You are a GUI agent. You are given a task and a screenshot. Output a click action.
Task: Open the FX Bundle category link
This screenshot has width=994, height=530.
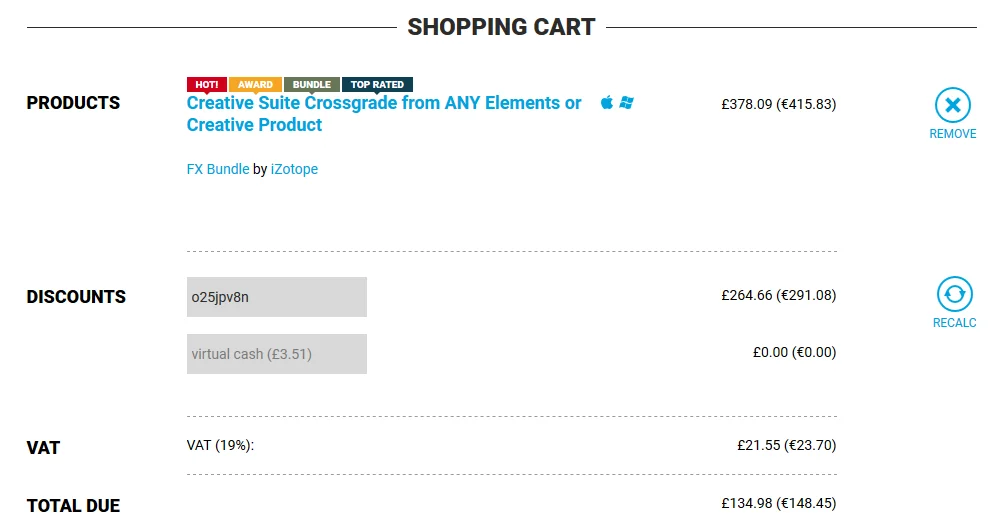coord(217,169)
